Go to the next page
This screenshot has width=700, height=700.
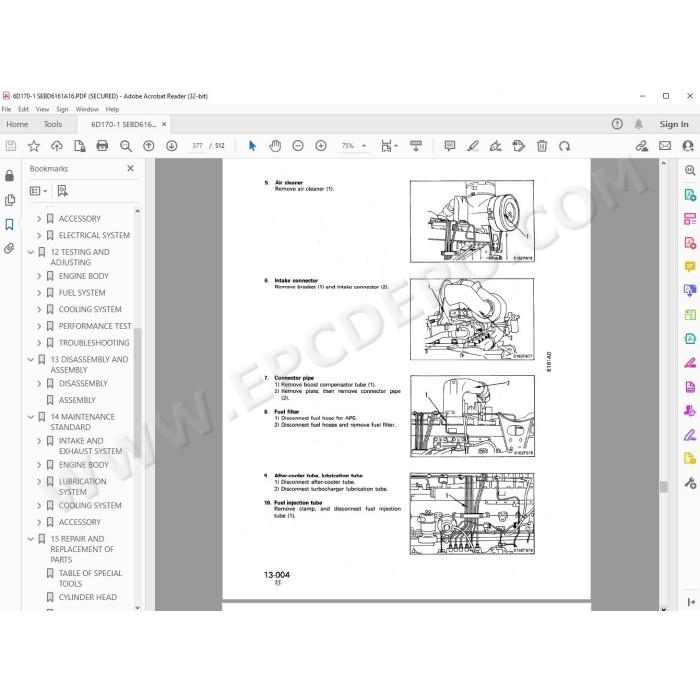pos(171,146)
